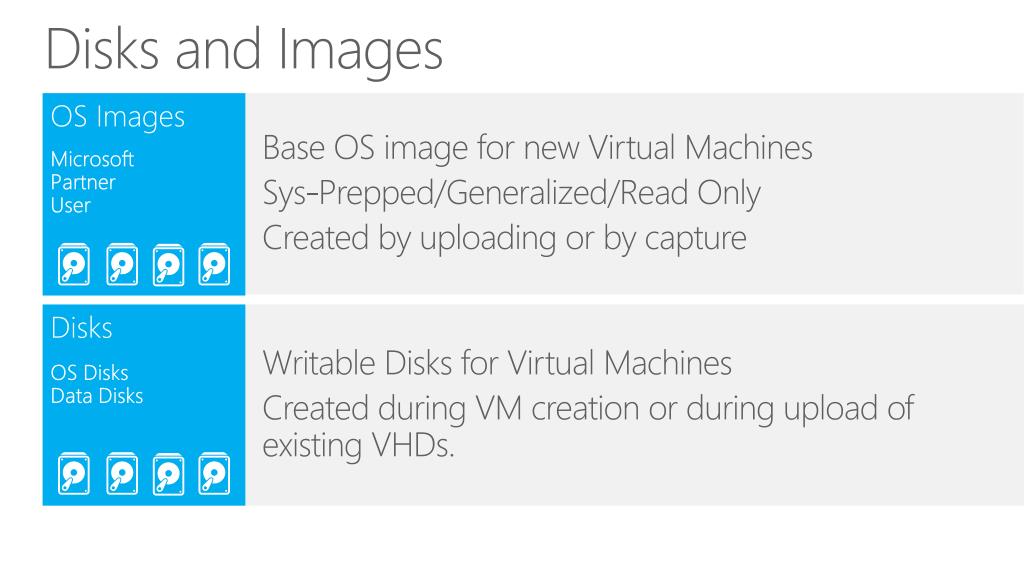This screenshot has height=576, width=1024.
Task: Click the User label in OS Images
Action: pyautogui.click(x=71, y=206)
